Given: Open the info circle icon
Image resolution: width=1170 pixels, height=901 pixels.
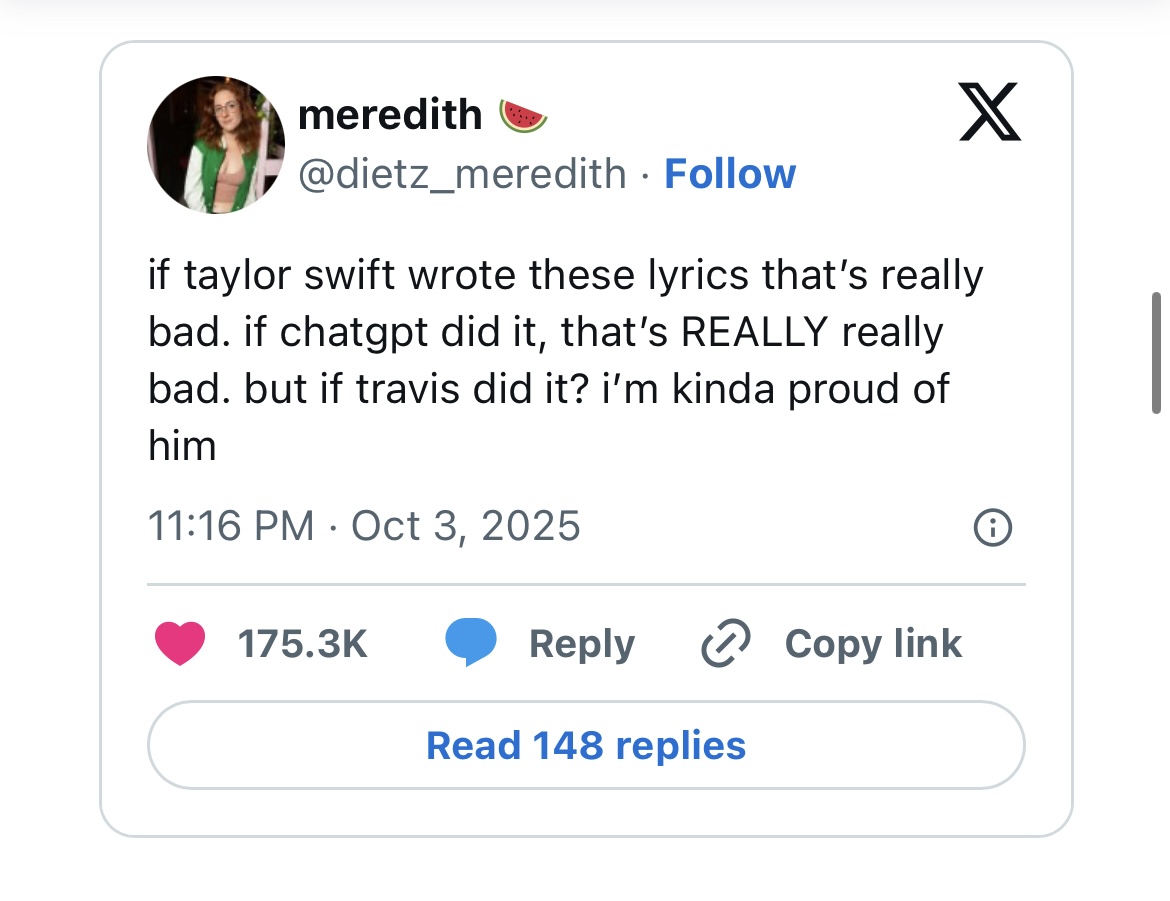Looking at the screenshot, I should 992,527.
